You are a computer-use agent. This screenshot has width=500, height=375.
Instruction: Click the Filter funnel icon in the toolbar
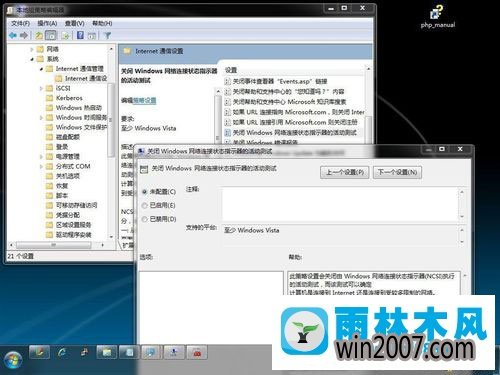click(107, 35)
